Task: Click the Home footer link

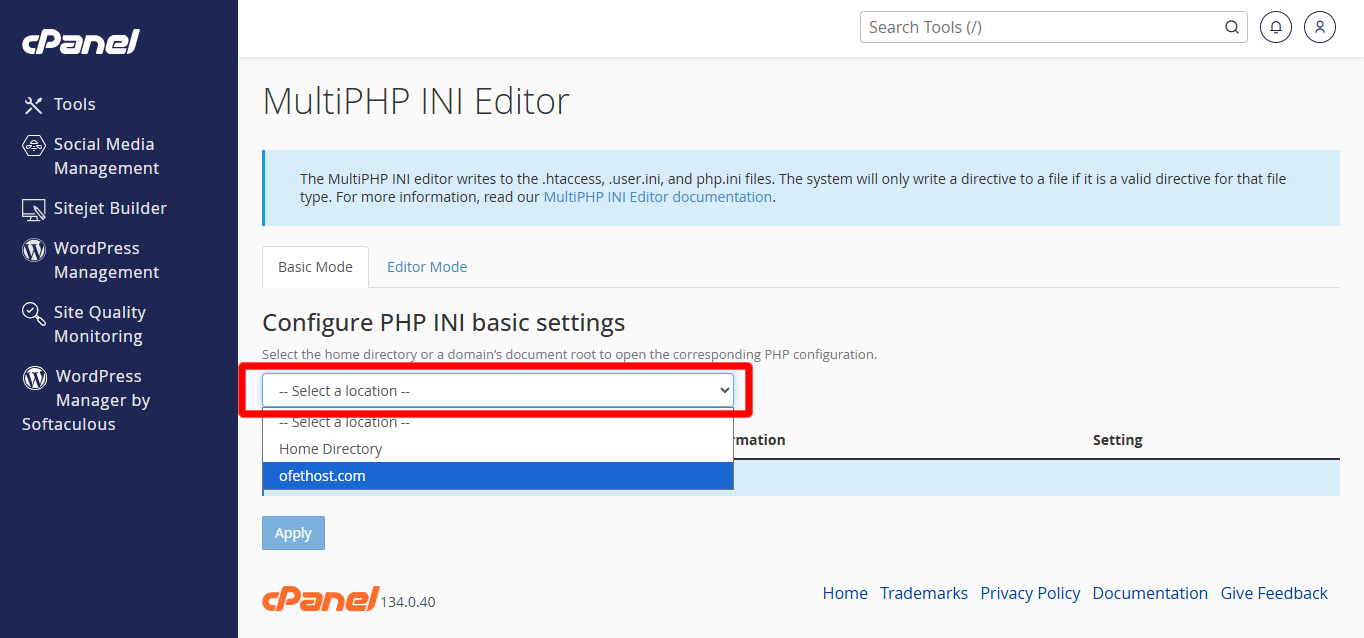Action: click(845, 593)
